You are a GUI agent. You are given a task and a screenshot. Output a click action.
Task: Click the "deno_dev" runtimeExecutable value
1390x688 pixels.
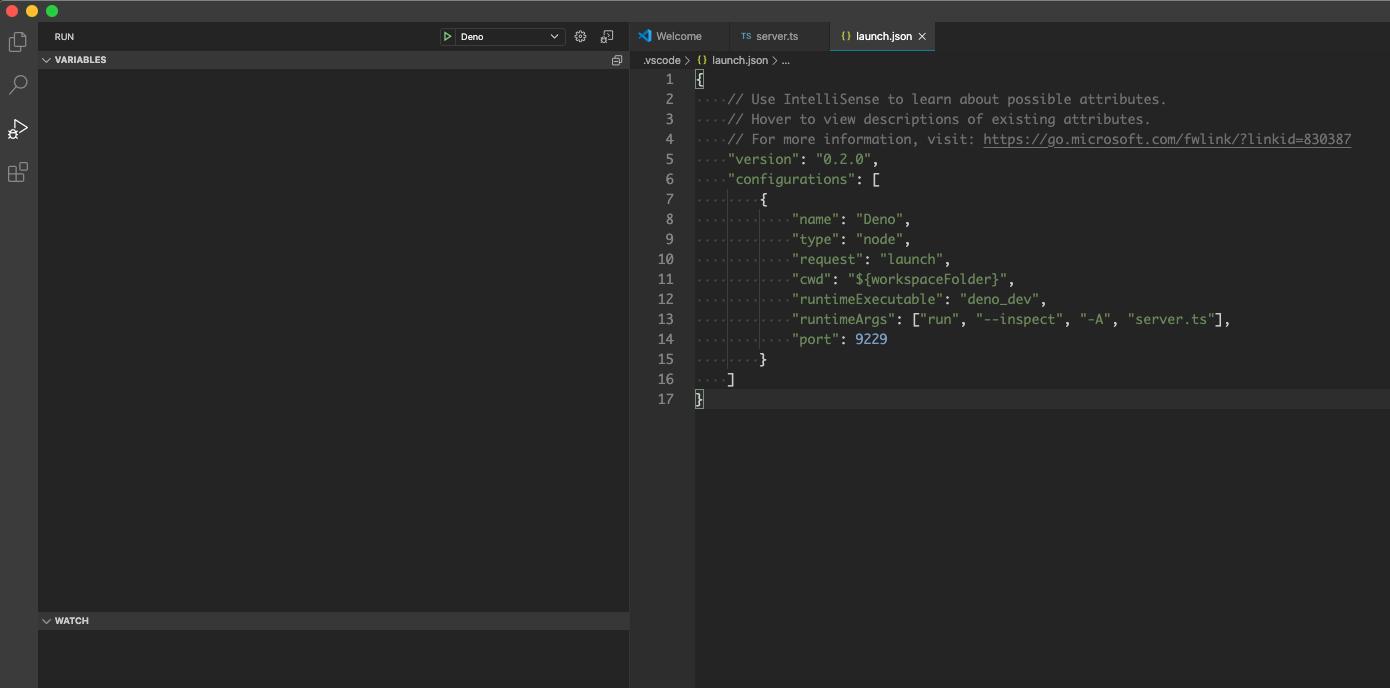pos(999,299)
